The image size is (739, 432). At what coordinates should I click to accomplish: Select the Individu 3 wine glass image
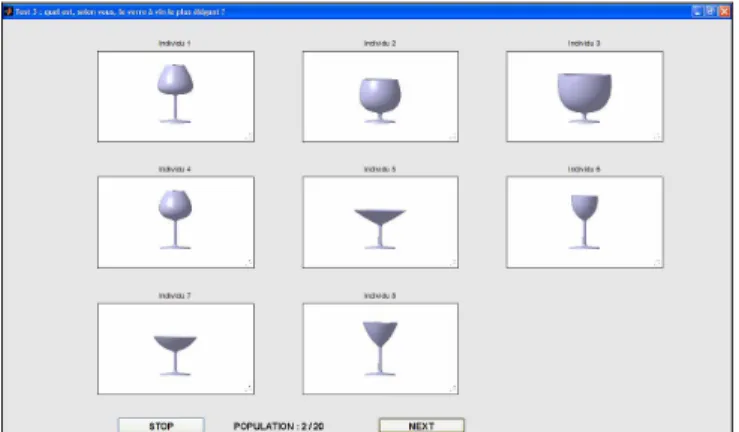click(585, 97)
